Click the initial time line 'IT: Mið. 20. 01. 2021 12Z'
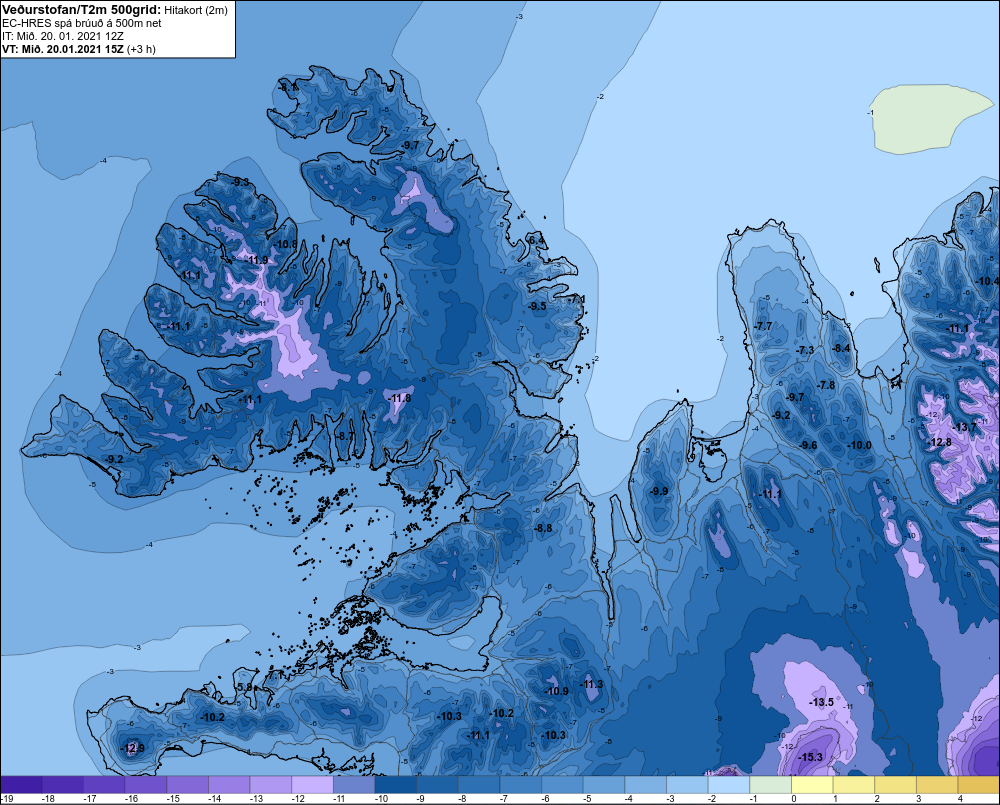Screen dimensions: 1000x805 62,36
